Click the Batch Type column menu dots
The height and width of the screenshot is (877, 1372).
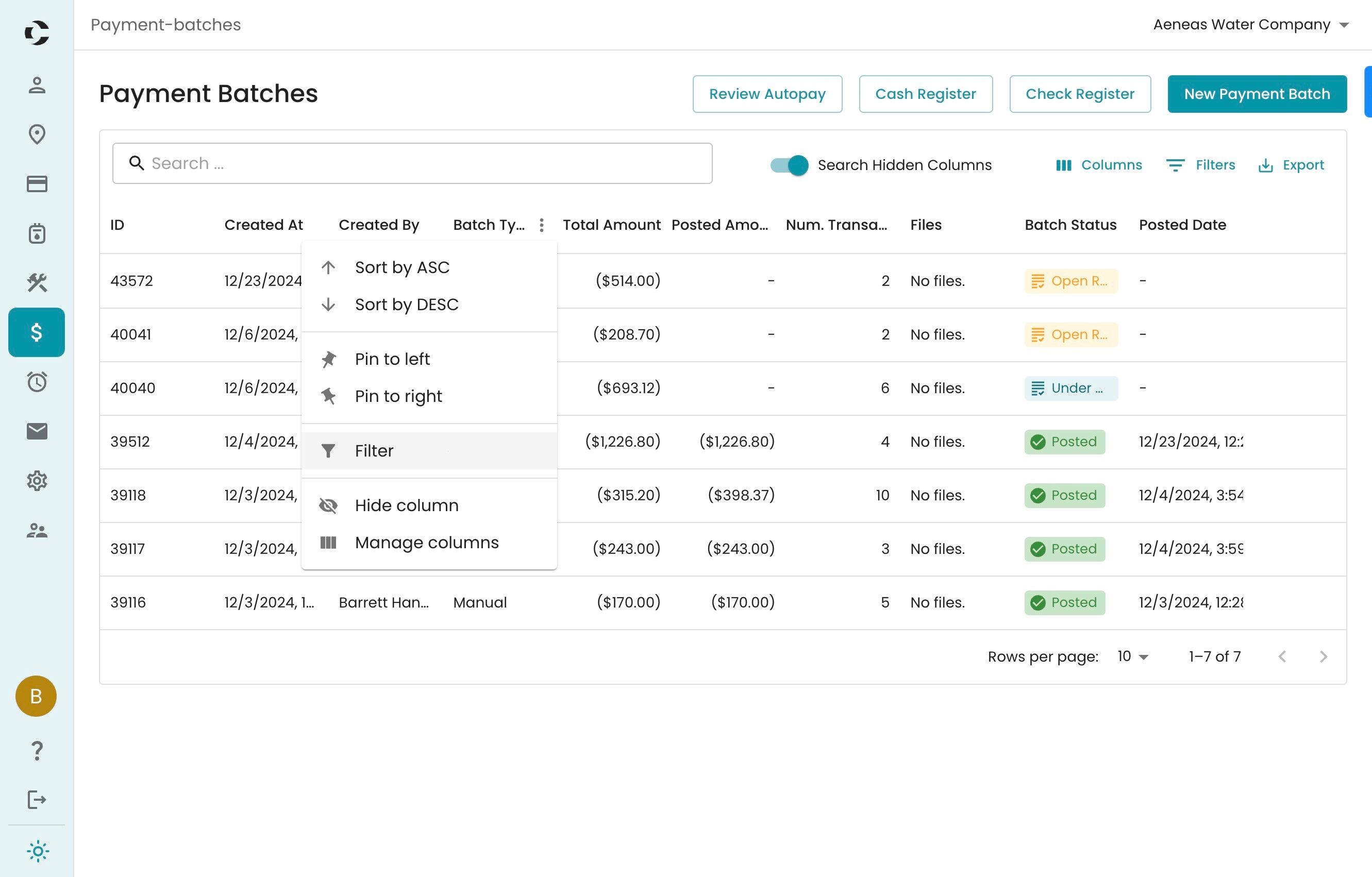[x=541, y=225]
